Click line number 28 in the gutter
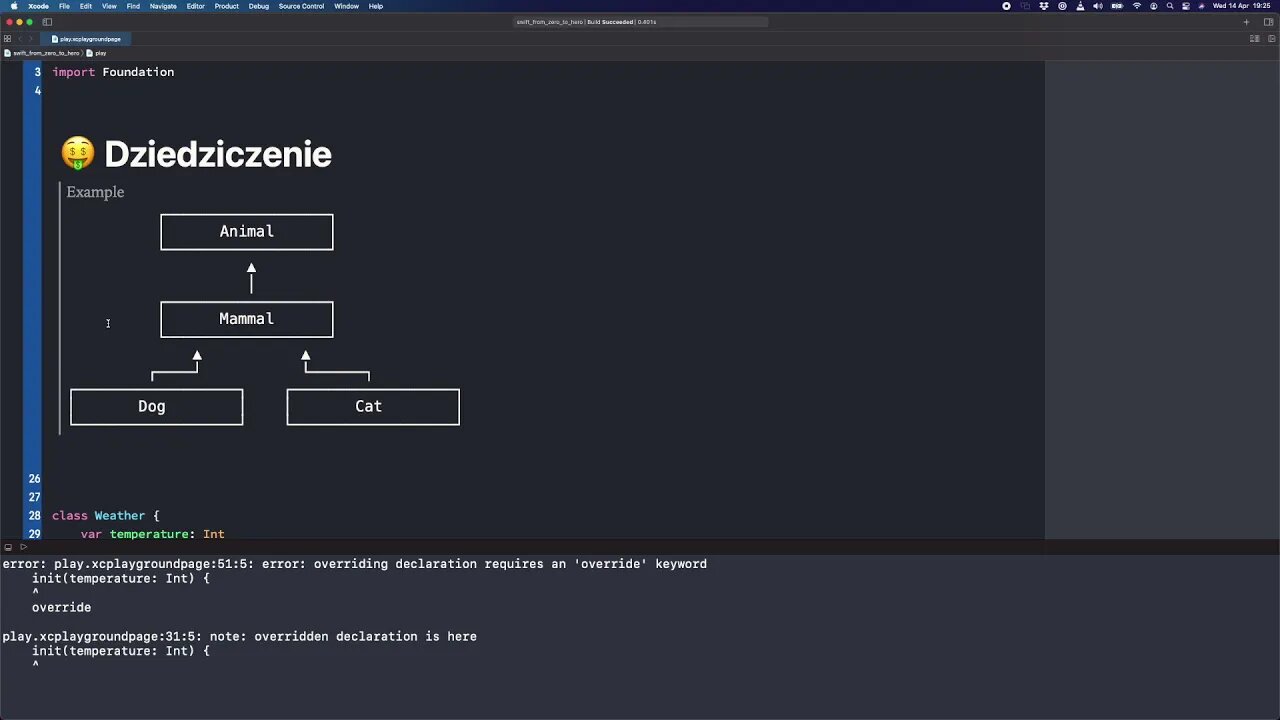This screenshot has width=1280, height=720. coord(35,516)
